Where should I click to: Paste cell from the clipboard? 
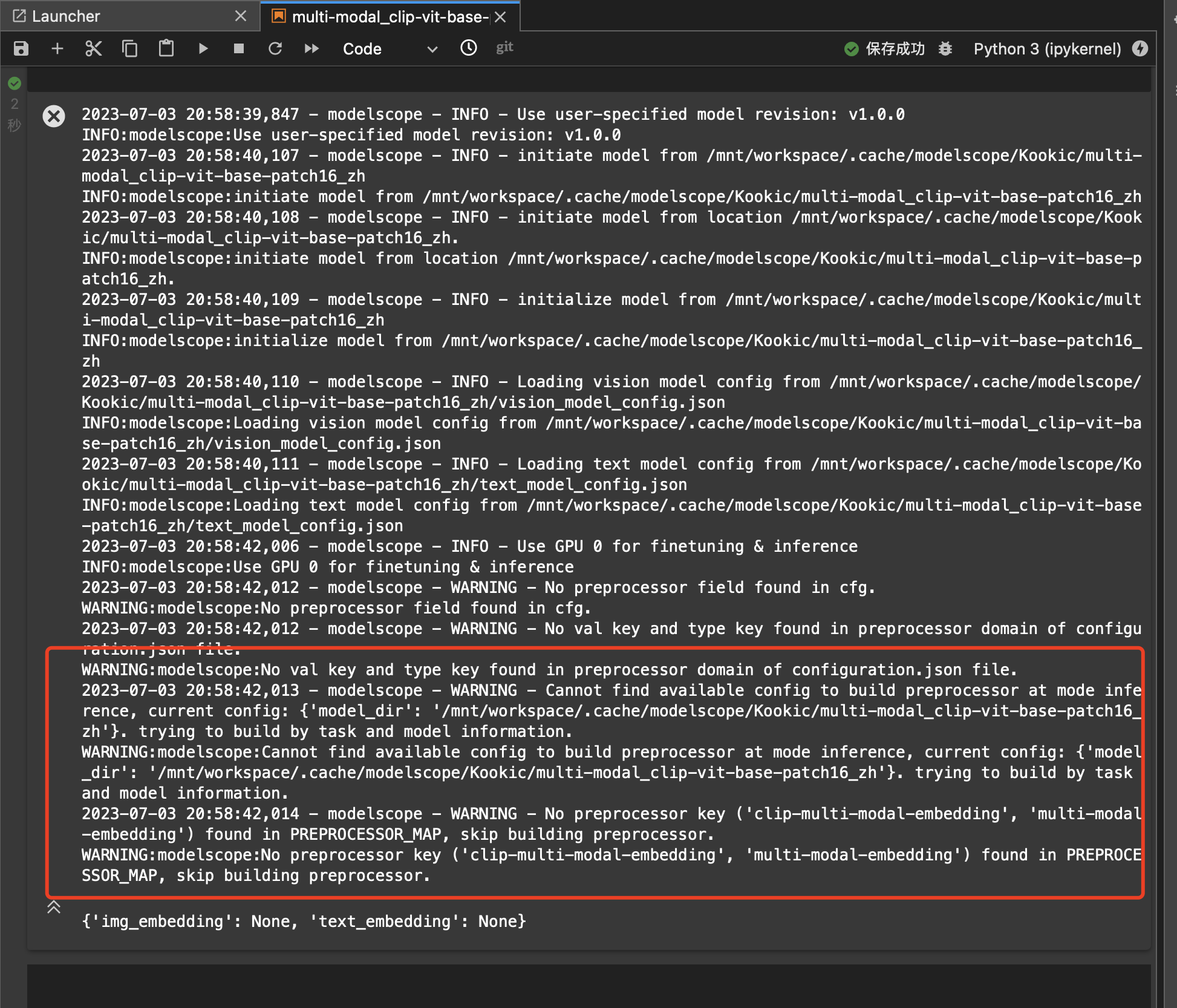click(166, 48)
